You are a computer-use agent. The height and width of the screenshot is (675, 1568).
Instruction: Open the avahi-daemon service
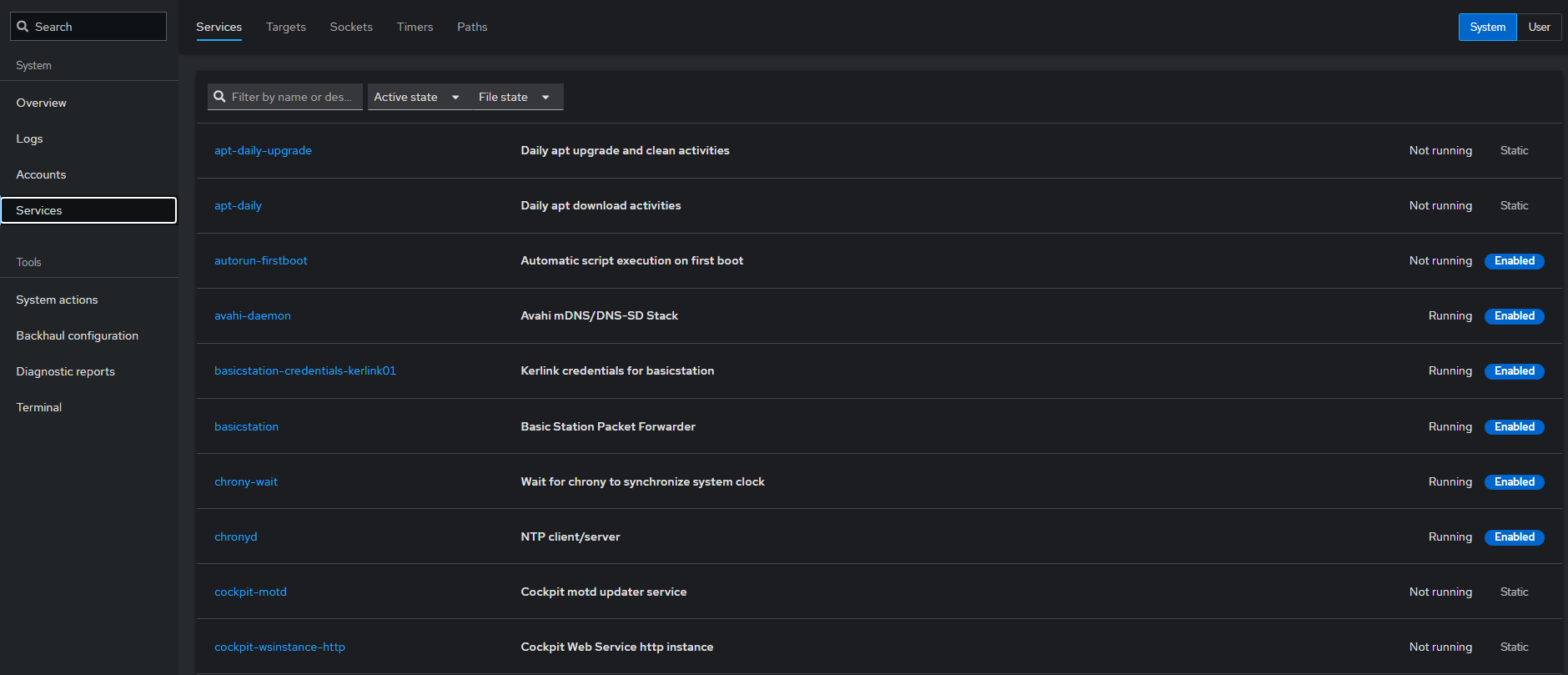pos(253,315)
